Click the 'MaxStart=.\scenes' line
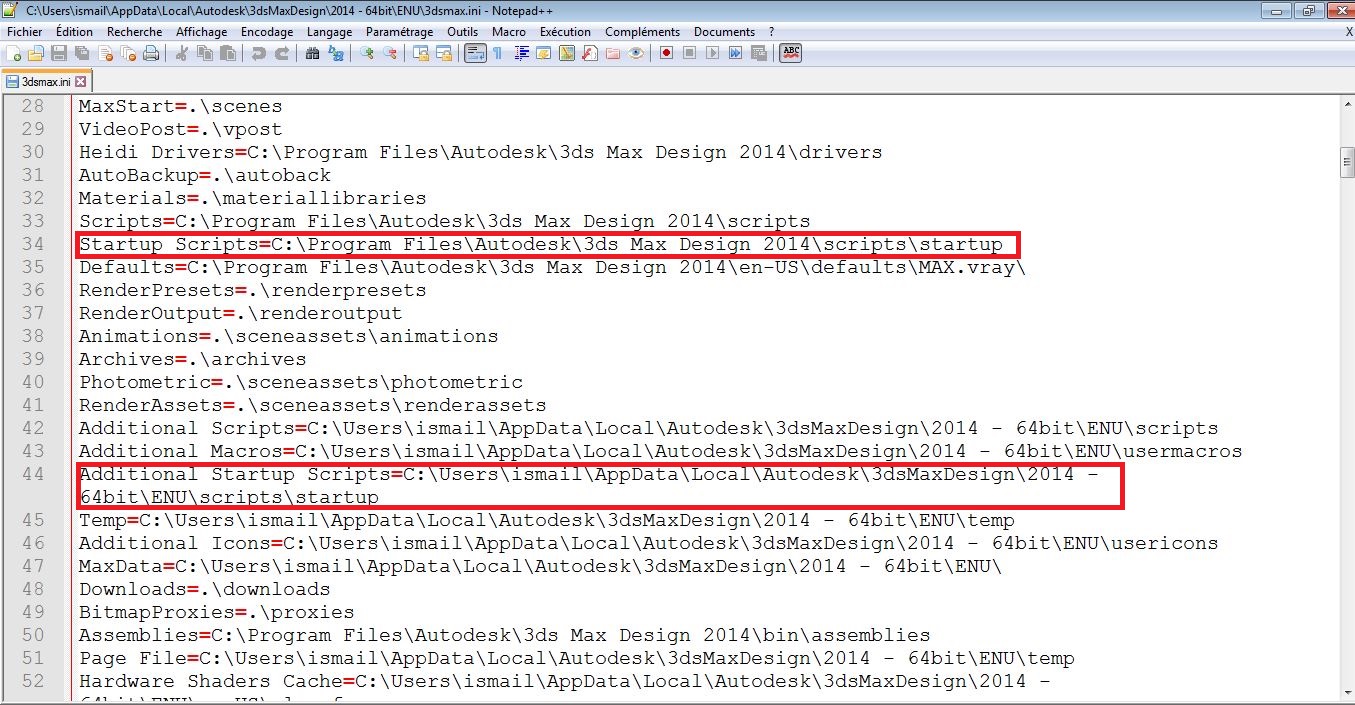 [x=181, y=106]
